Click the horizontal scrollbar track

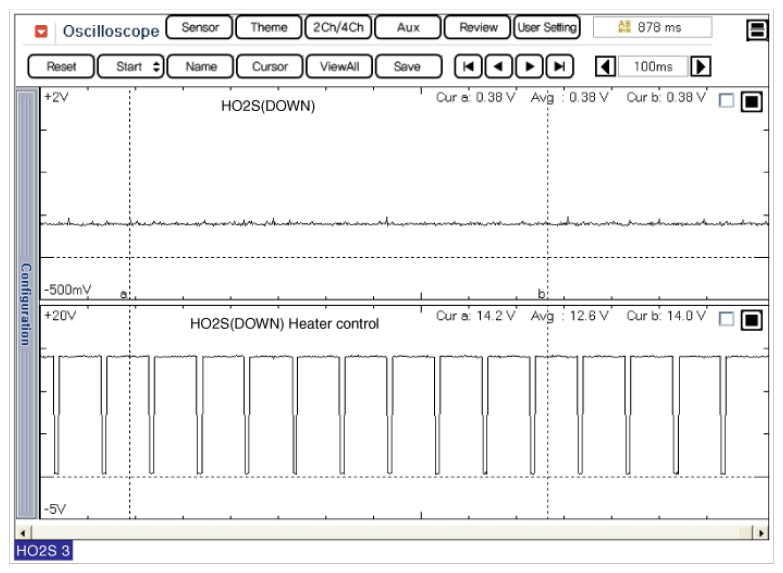[x=390, y=532]
